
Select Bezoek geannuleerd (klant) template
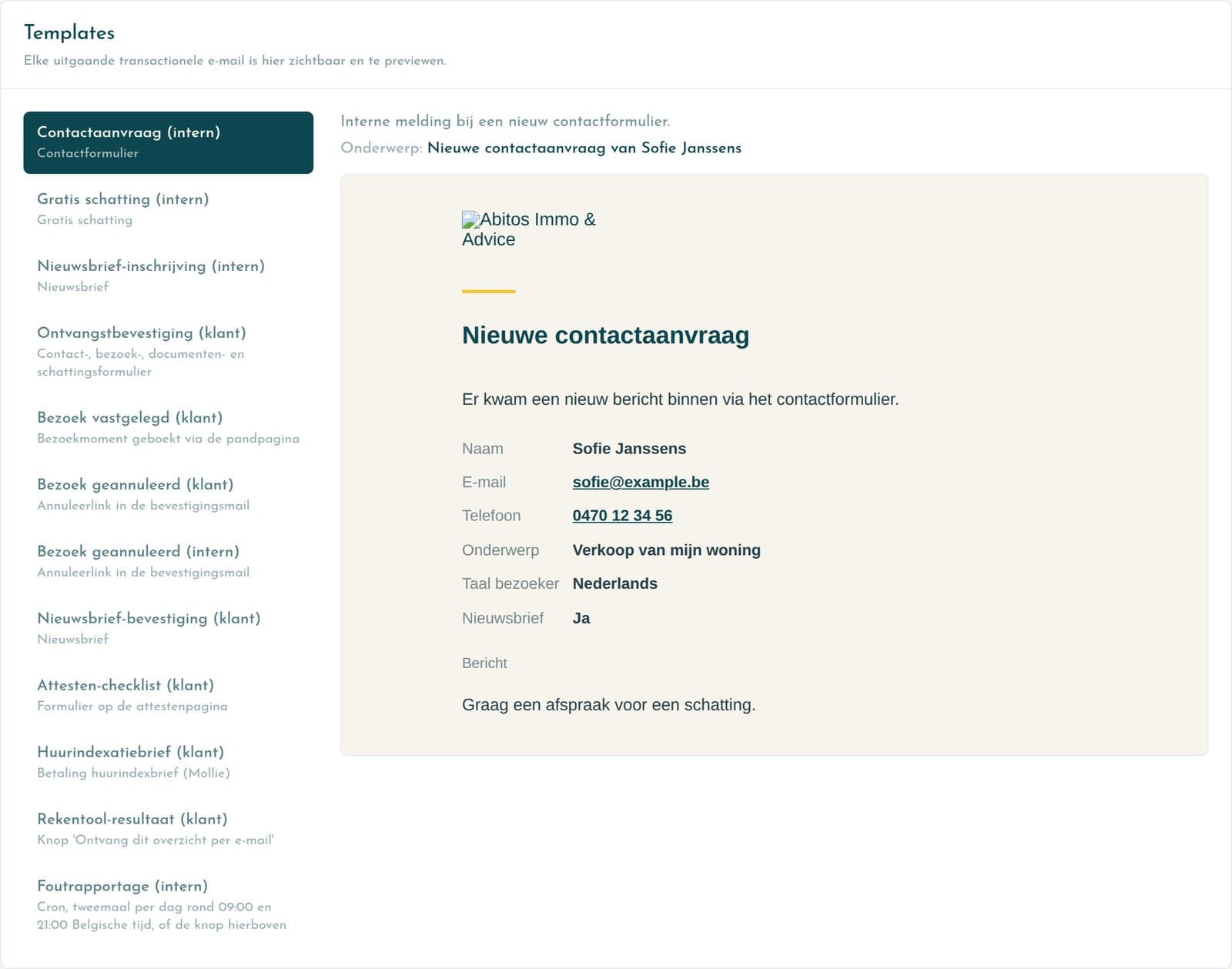pos(169,495)
